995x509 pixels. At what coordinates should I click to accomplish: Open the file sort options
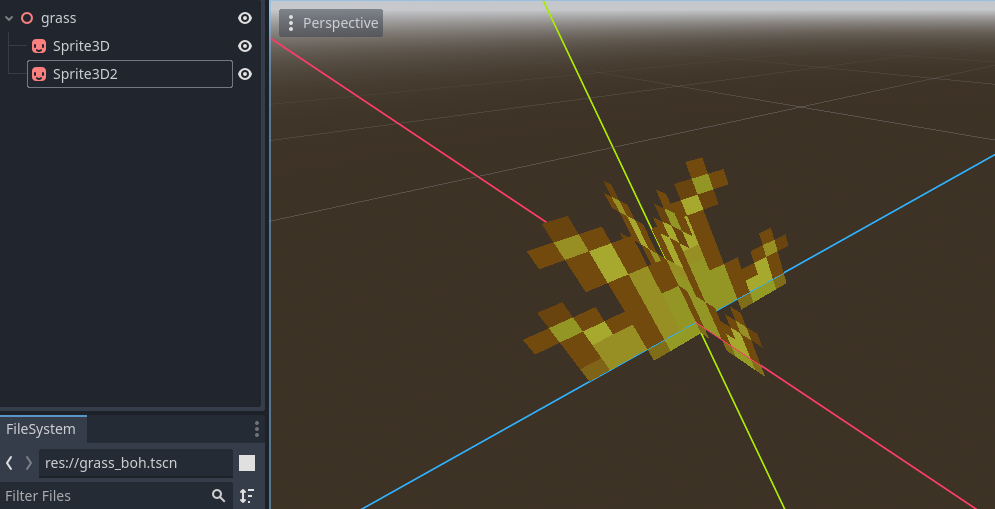pos(247,496)
